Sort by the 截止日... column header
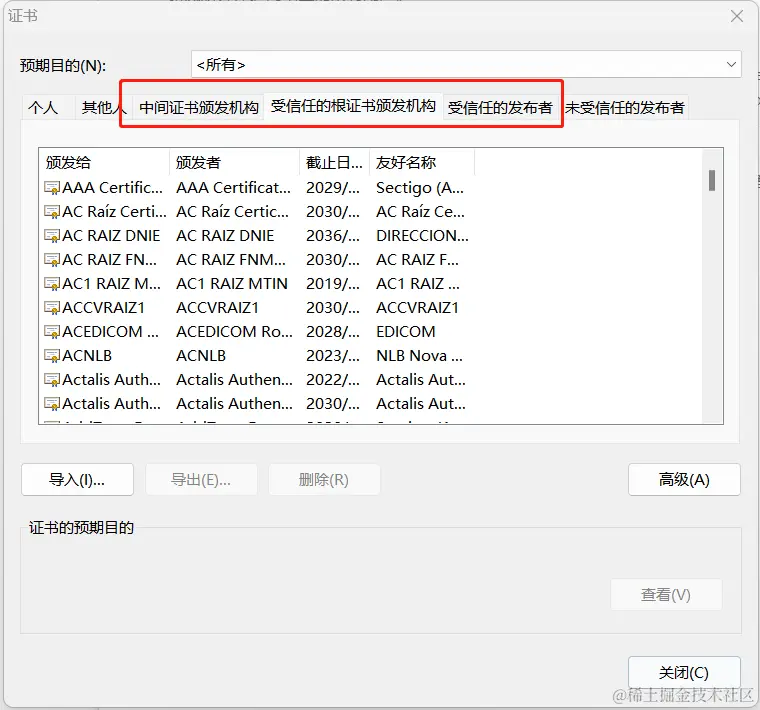The width and height of the screenshot is (760, 710). (x=334, y=162)
